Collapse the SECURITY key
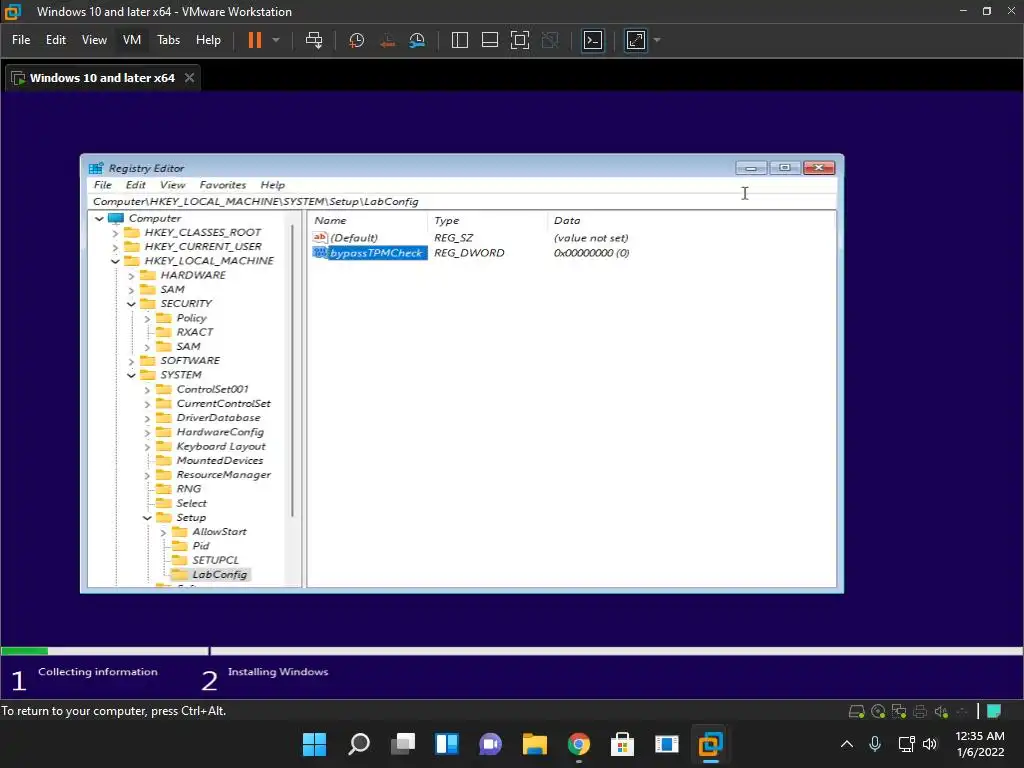 pyautogui.click(x=131, y=304)
